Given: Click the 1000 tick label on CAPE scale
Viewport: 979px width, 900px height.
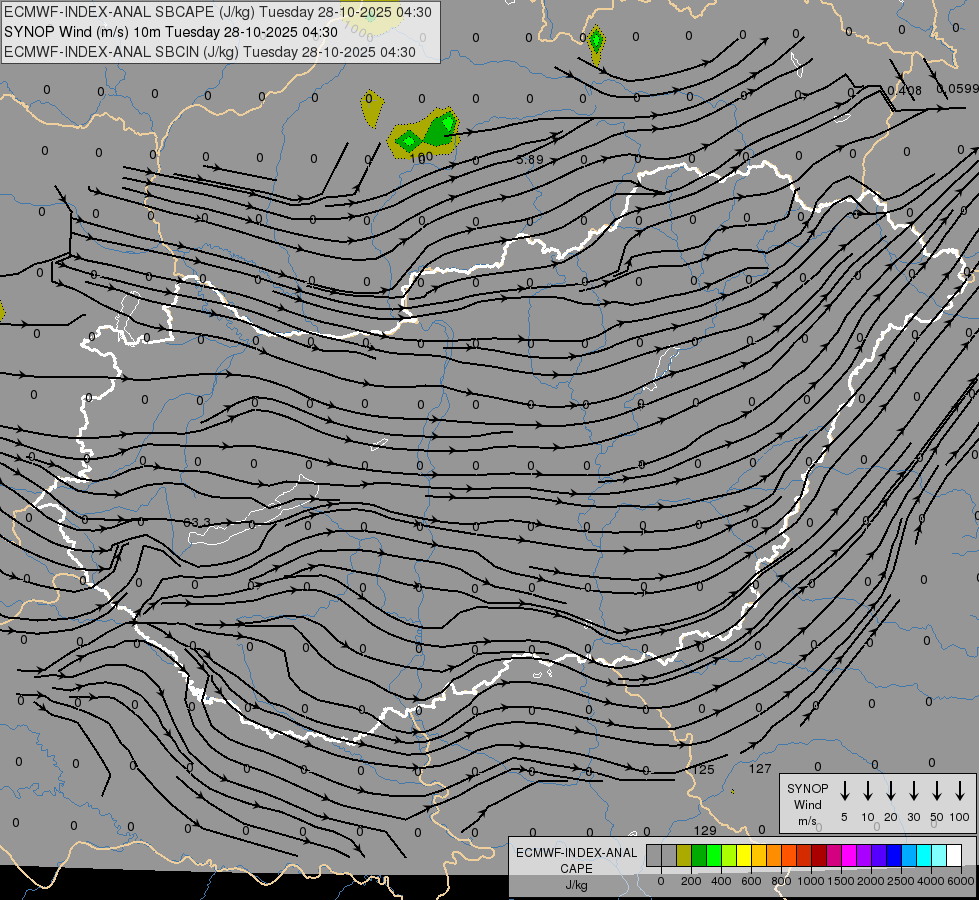Looking at the screenshot, I should coord(811,881).
